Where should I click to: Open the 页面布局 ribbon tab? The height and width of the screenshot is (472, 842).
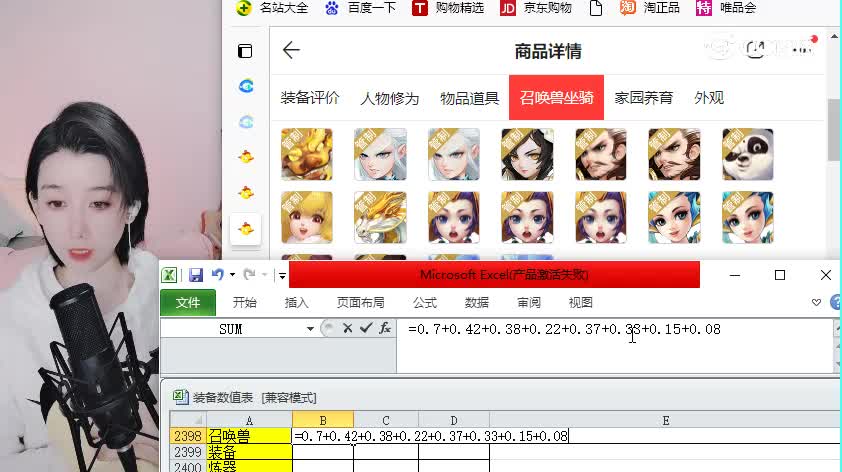[360, 303]
